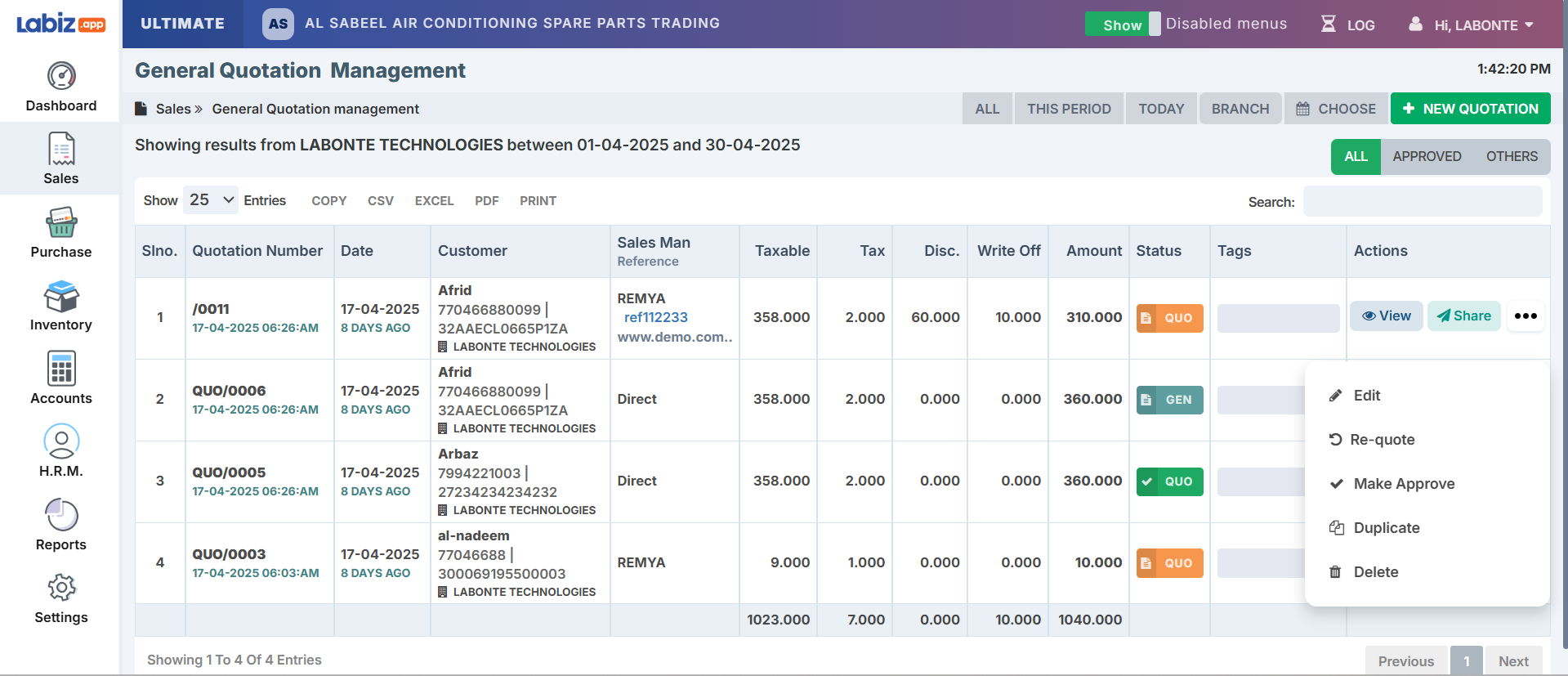The width and height of the screenshot is (1568, 676).
Task: Select the ALL status filter
Action: pos(1356,156)
